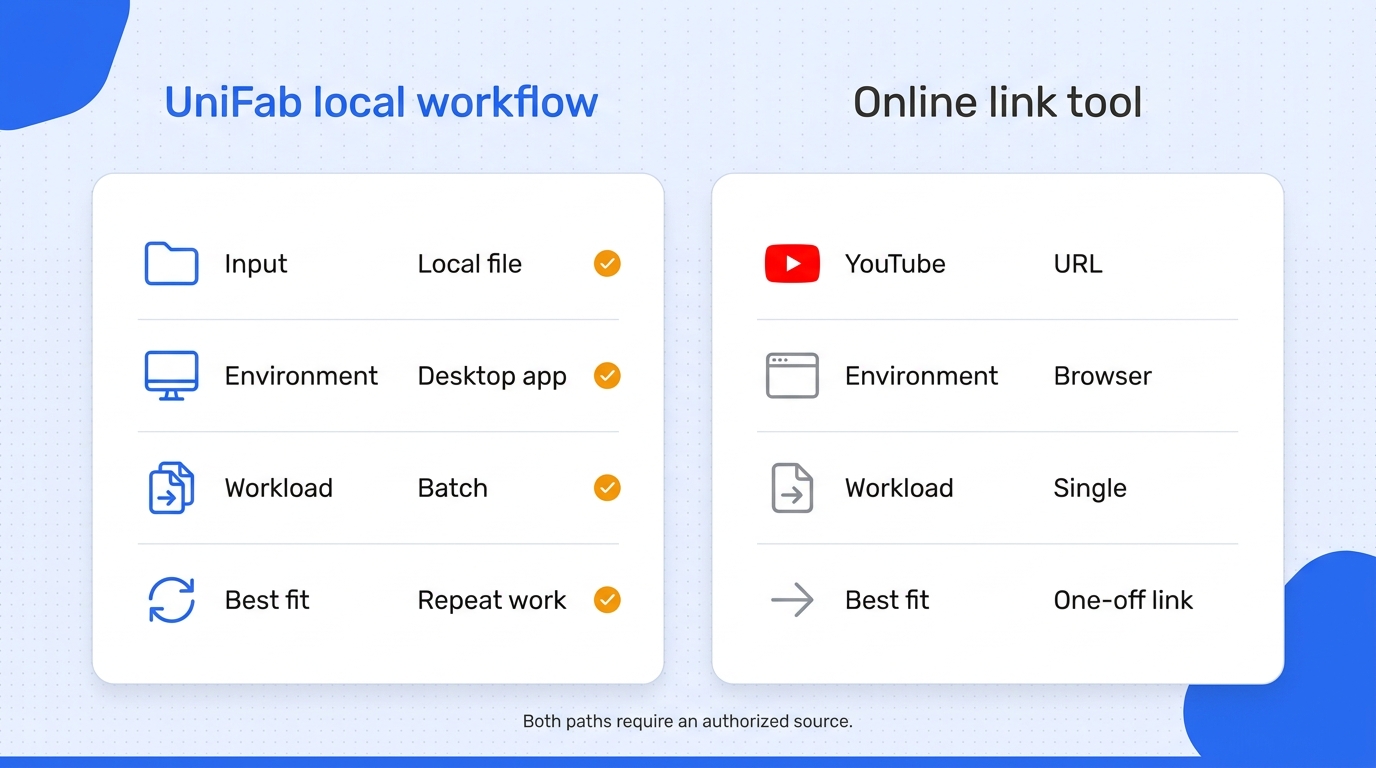Click the checkmark next to Repeat work
The image size is (1376, 768).
pyautogui.click(x=607, y=600)
